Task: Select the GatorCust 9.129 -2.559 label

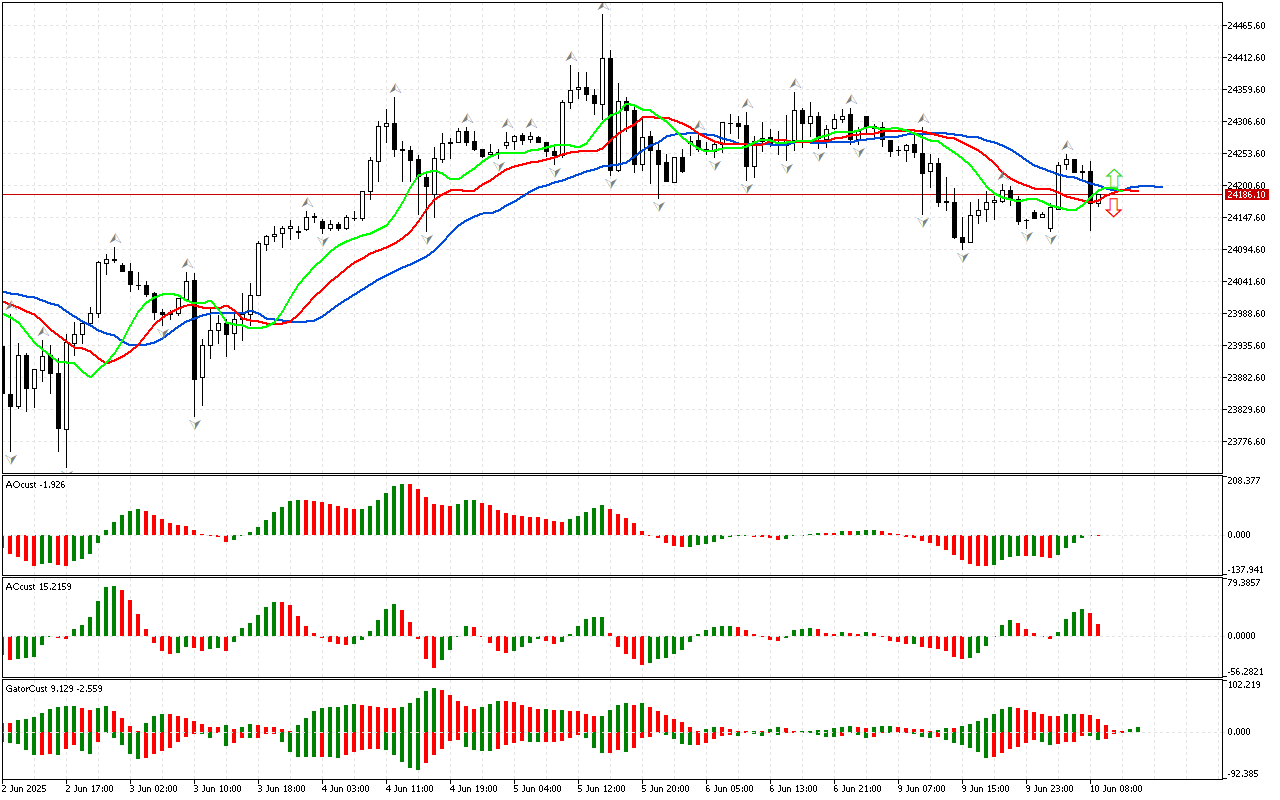Action: 54,688
